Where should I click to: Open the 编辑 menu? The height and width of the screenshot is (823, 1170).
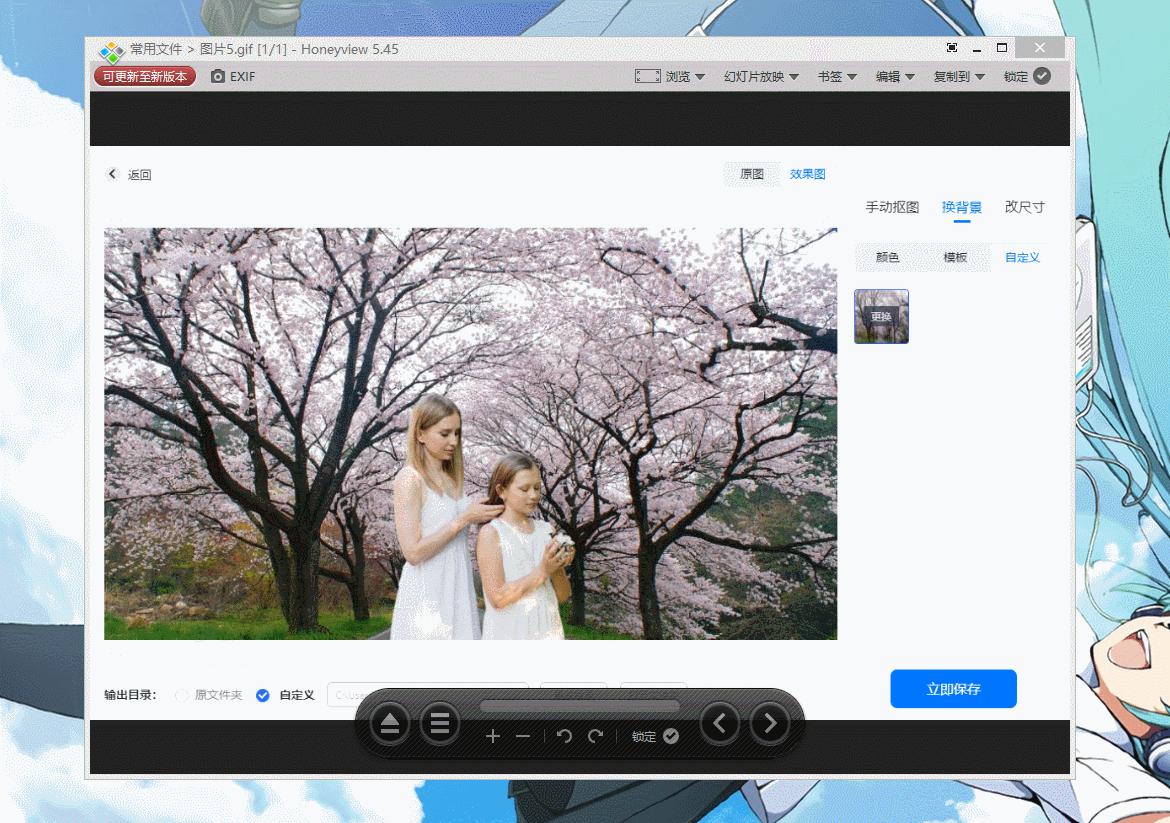pos(895,77)
